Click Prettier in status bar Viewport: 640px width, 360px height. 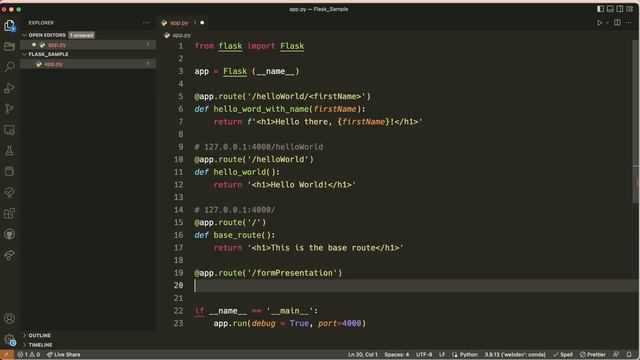point(593,355)
